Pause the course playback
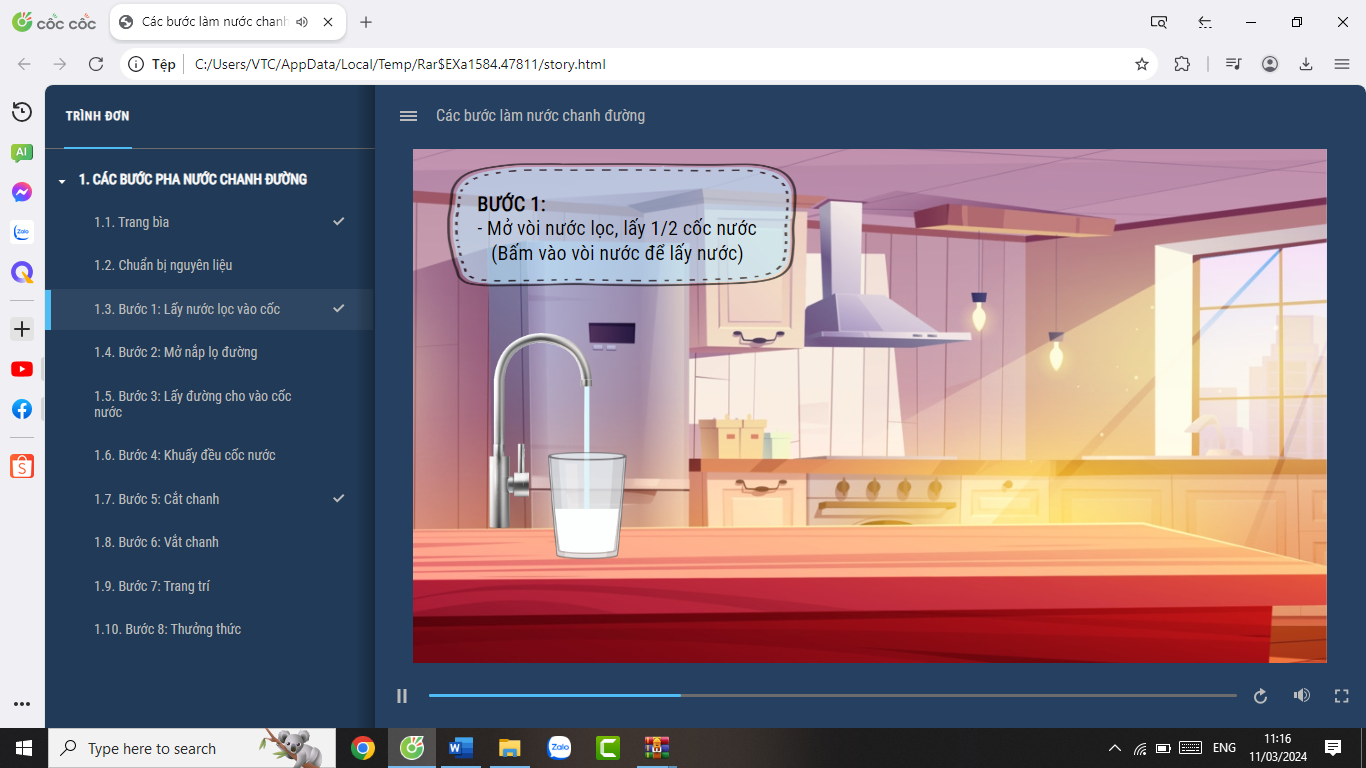This screenshot has height=768, width=1366. 402,696
